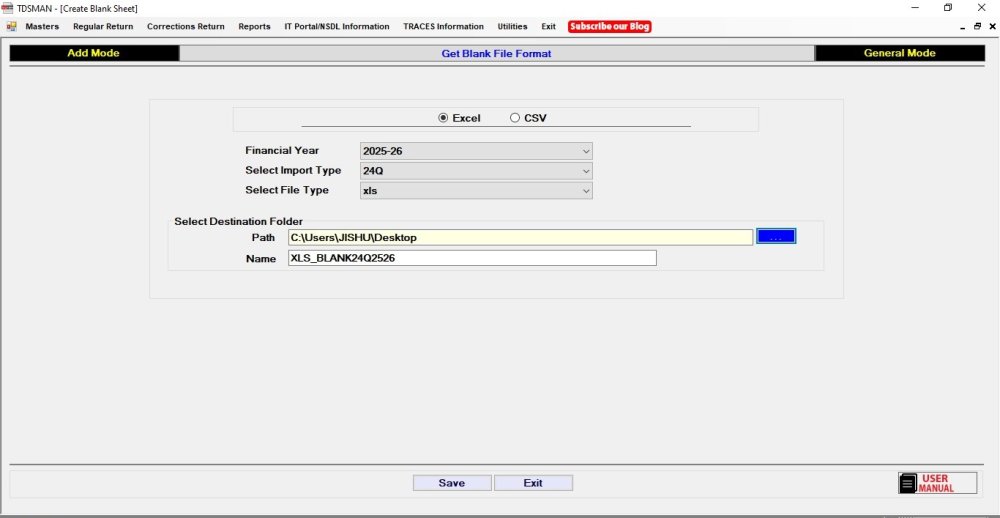Open the Corrections Return menu
The image size is (1000, 518).
tap(186, 27)
